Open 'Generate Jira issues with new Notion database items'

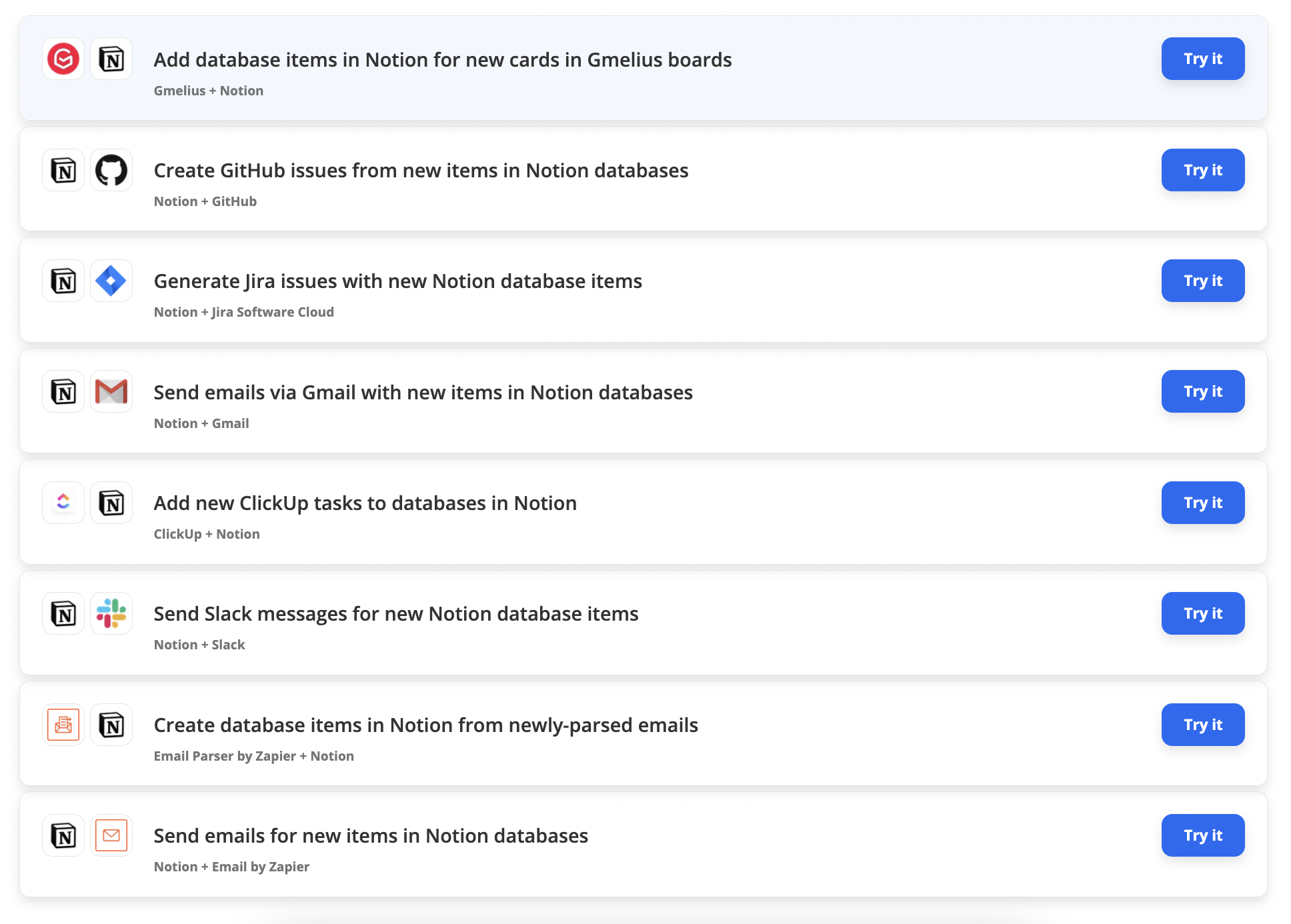397,281
